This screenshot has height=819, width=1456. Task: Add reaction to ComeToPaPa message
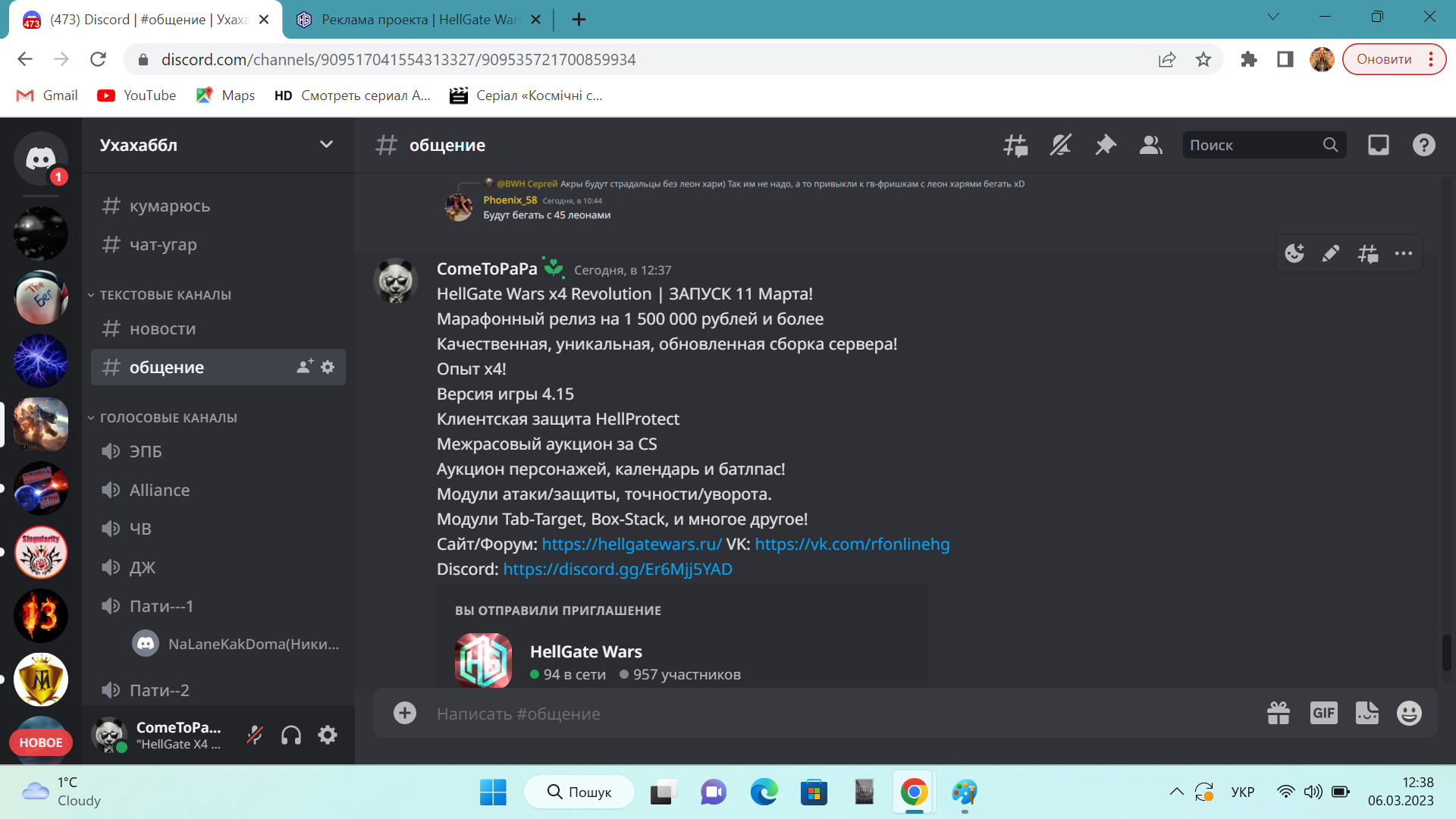1294,253
